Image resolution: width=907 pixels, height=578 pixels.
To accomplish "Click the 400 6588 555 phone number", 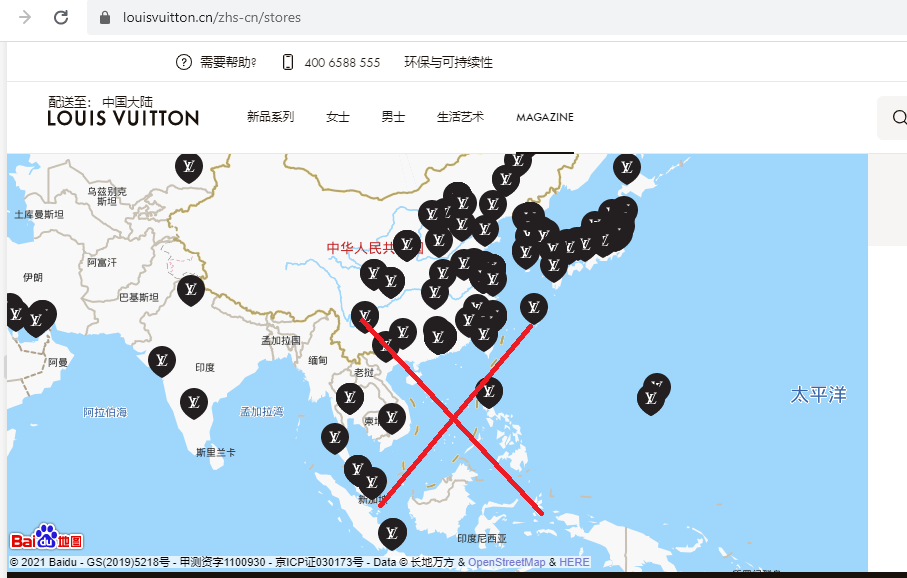I will click(342, 62).
